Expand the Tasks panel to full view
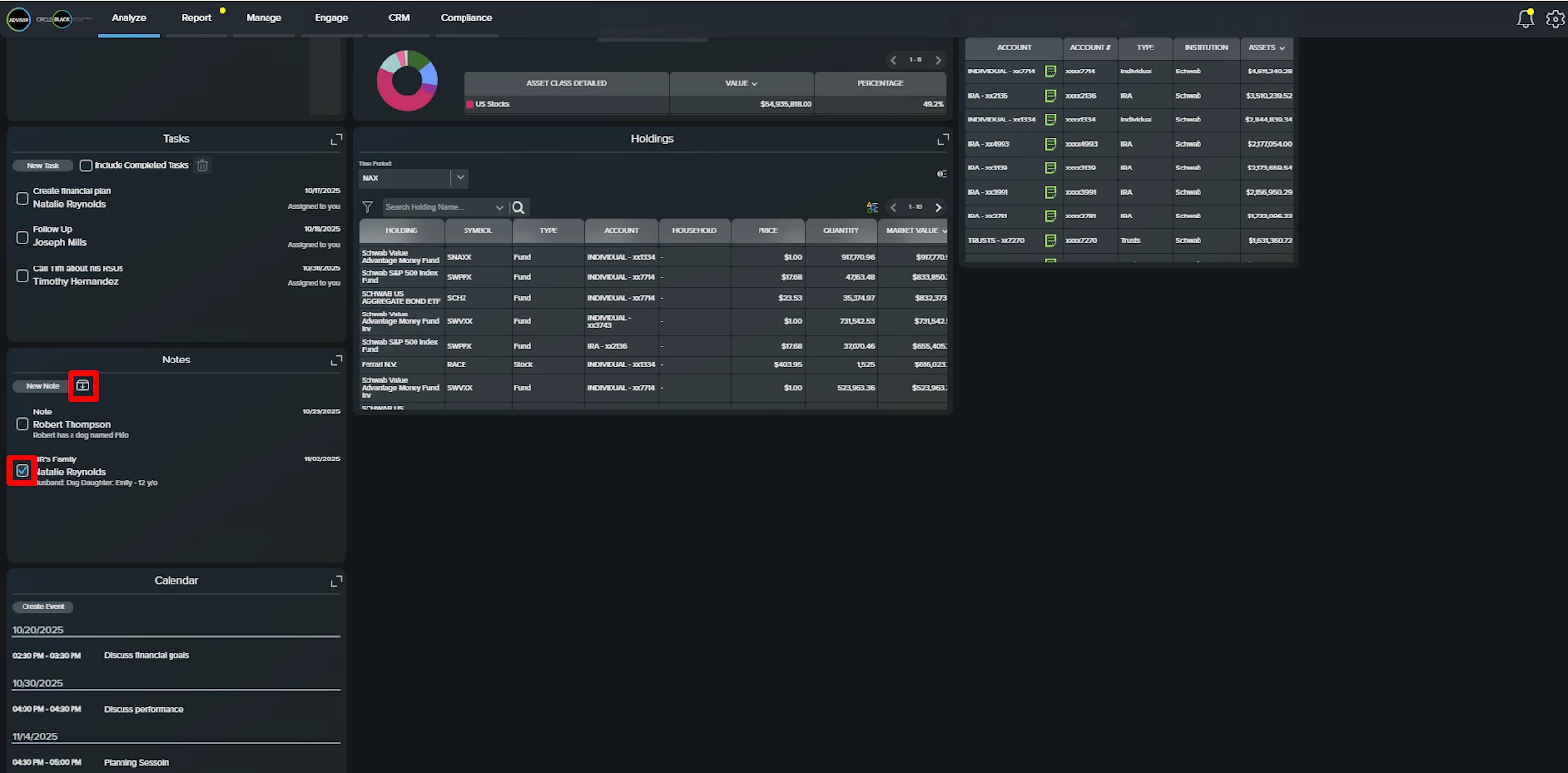The image size is (1568, 773). point(336,140)
